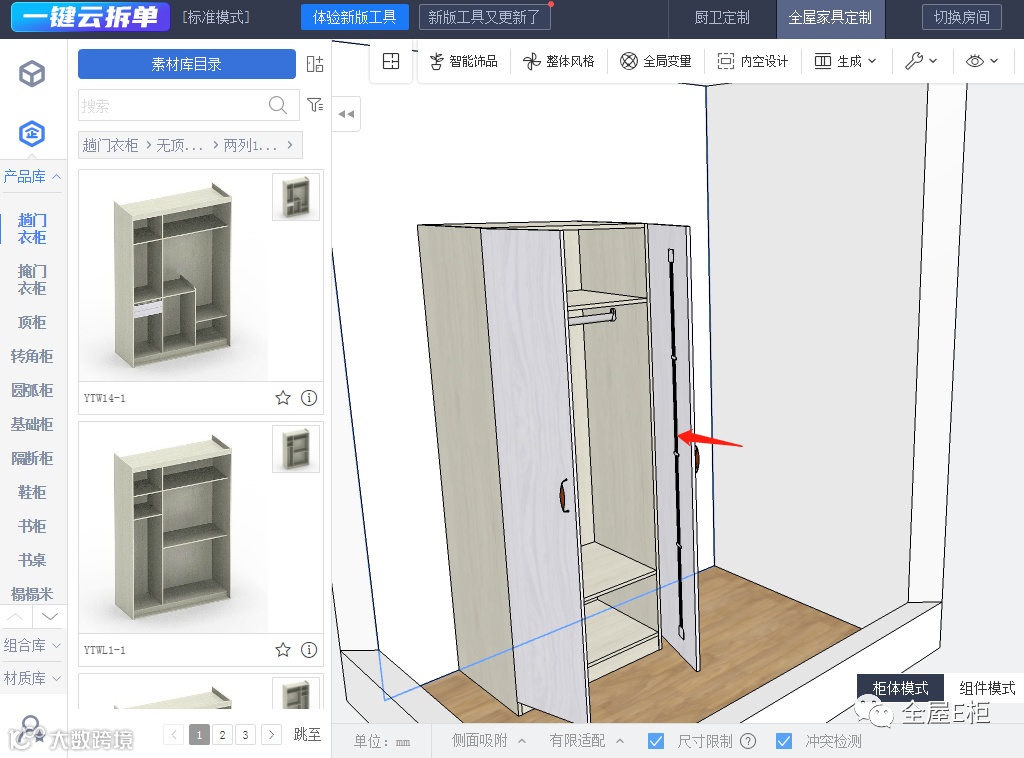Select 顶柜 category
This screenshot has height=758, width=1024.
(x=32, y=323)
